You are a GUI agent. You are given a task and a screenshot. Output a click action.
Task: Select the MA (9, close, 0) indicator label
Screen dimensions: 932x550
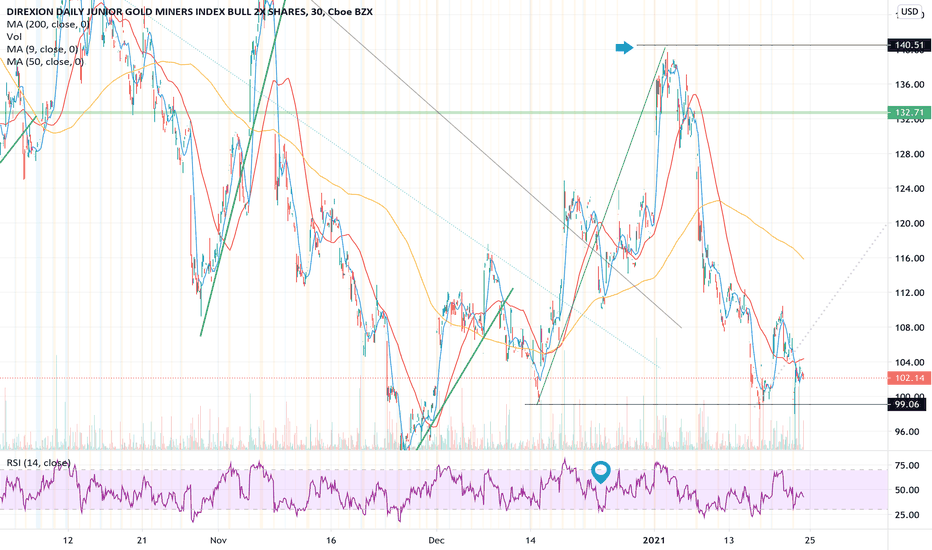42,49
